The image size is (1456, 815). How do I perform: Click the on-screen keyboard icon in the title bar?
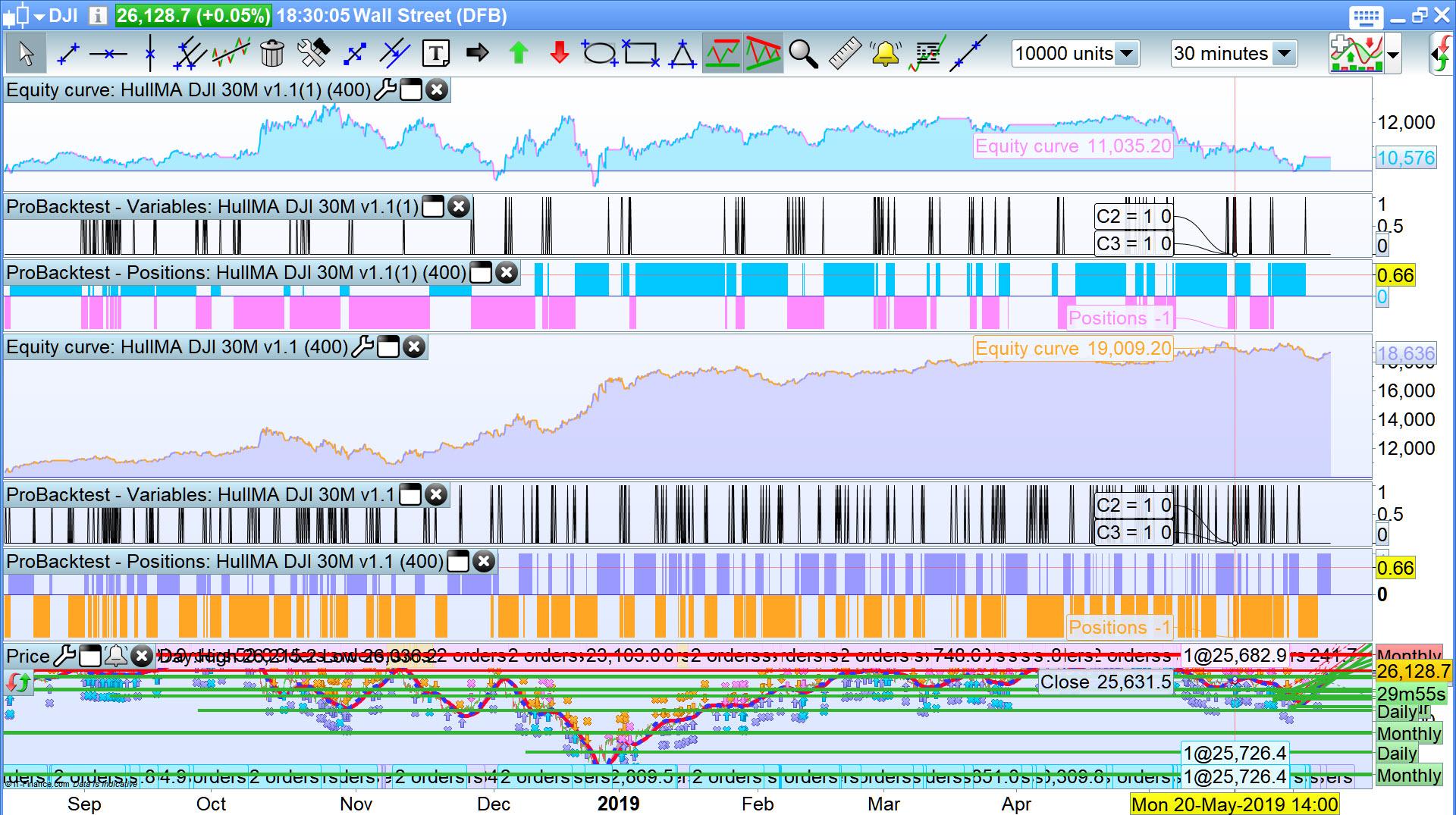(1367, 17)
